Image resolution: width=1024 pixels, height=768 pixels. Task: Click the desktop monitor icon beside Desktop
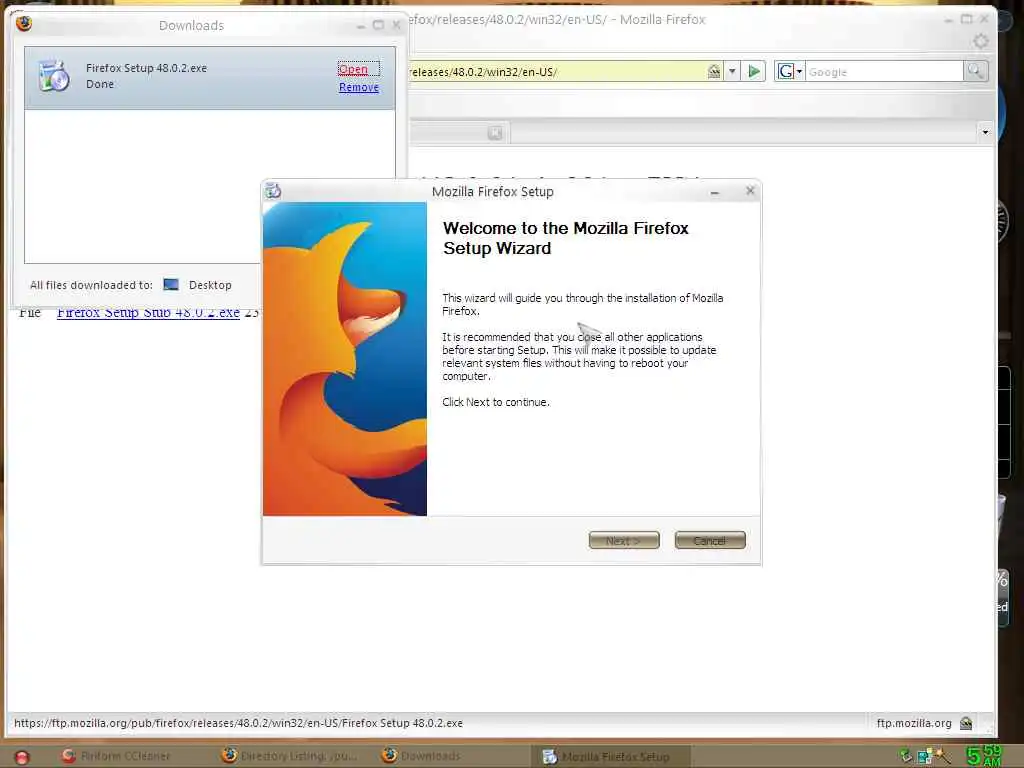pos(171,285)
